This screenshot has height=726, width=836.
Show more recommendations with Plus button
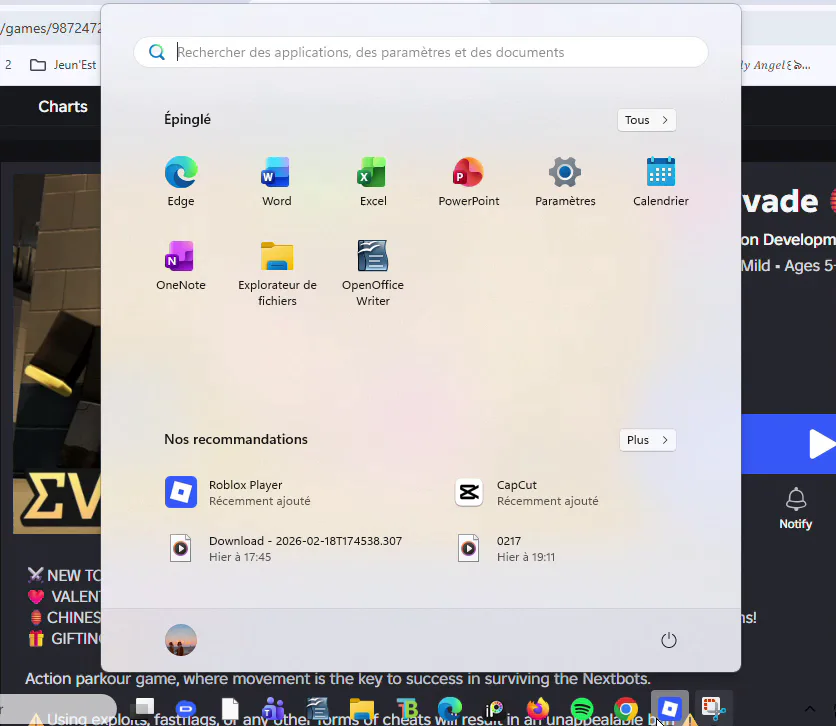(x=647, y=440)
